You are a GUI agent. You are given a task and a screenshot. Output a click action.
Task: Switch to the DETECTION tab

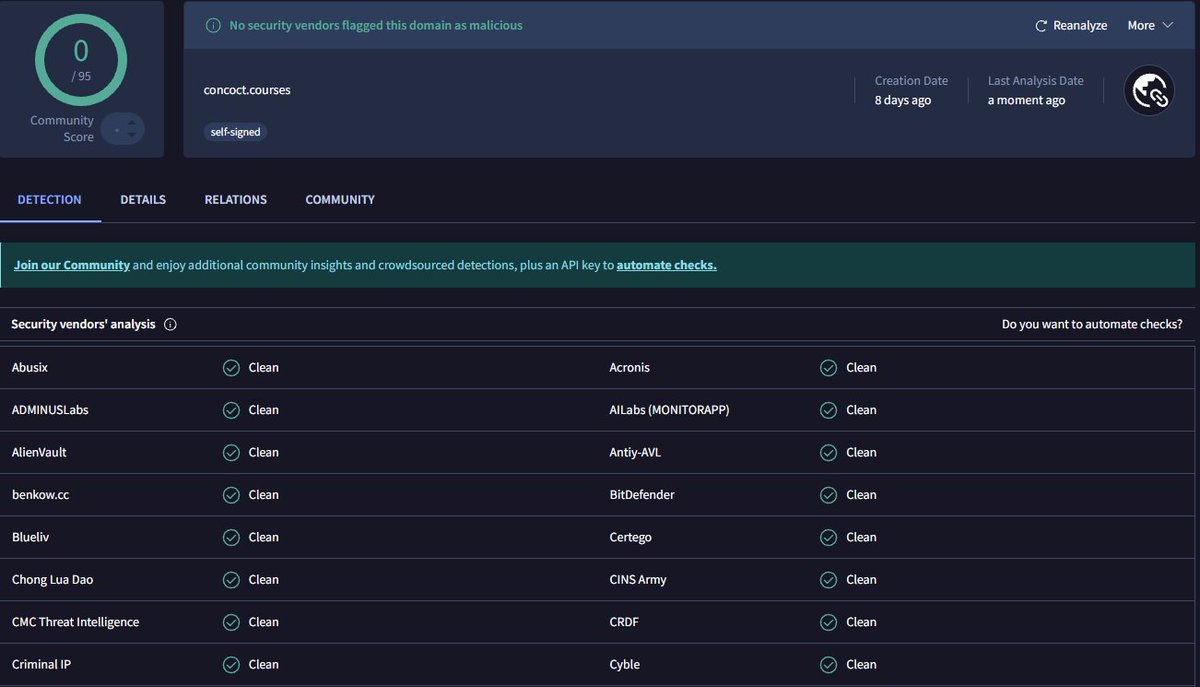tap(49, 200)
